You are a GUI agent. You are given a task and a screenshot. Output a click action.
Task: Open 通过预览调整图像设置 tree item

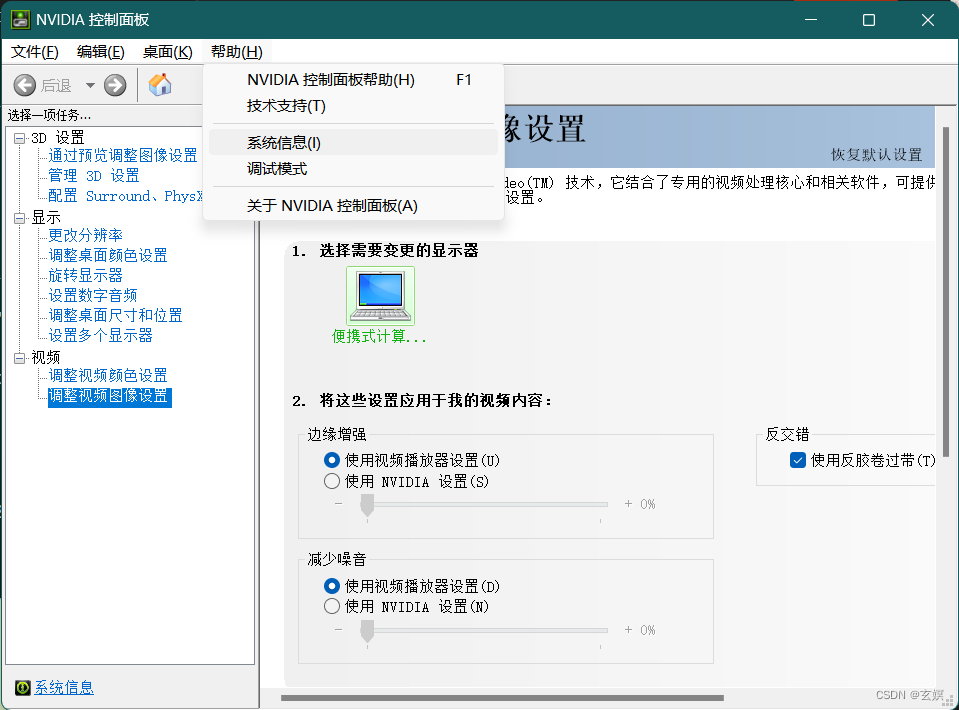point(123,155)
